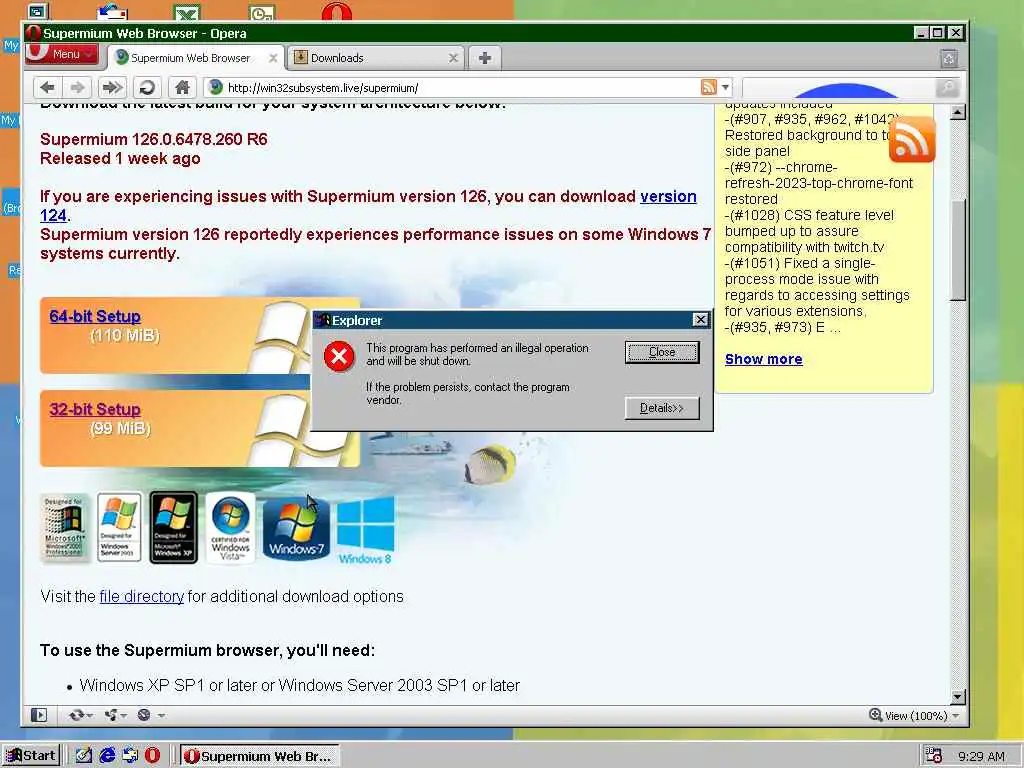Click the RSS feed icon in address bar
The height and width of the screenshot is (768, 1024).
click(x=709, y=87)
